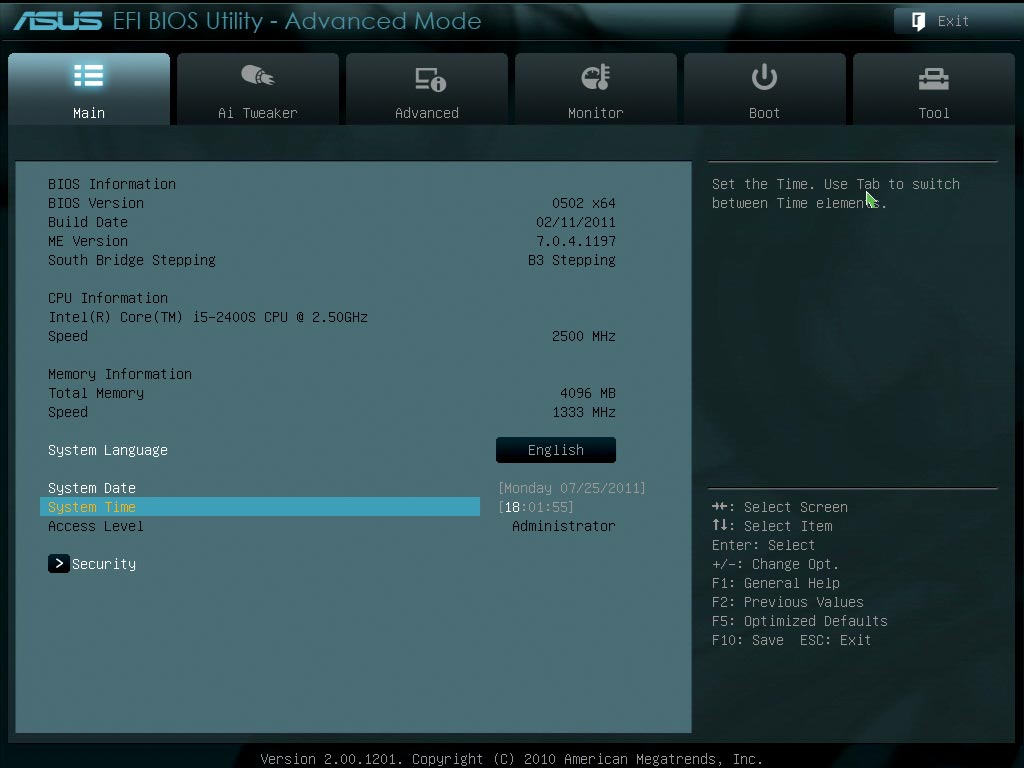Screen dimensions: 1024x768
Task: Click the Exit button label
Action: pyautogui.click(x=953, y=22)
